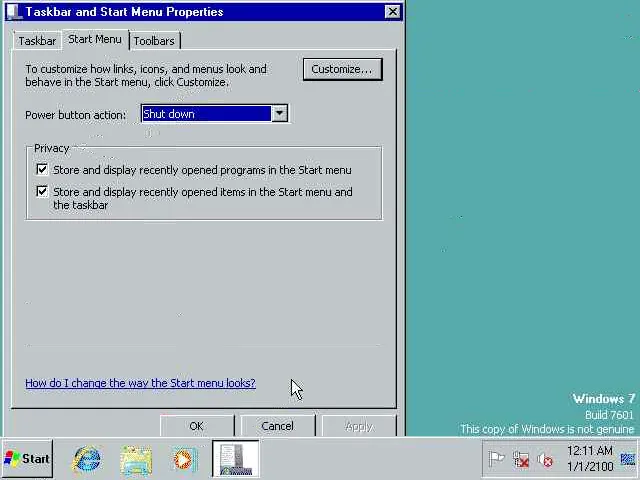Click the 'Privacy' group label
Screen dimensions: 640x480
(x=51, y=148)
